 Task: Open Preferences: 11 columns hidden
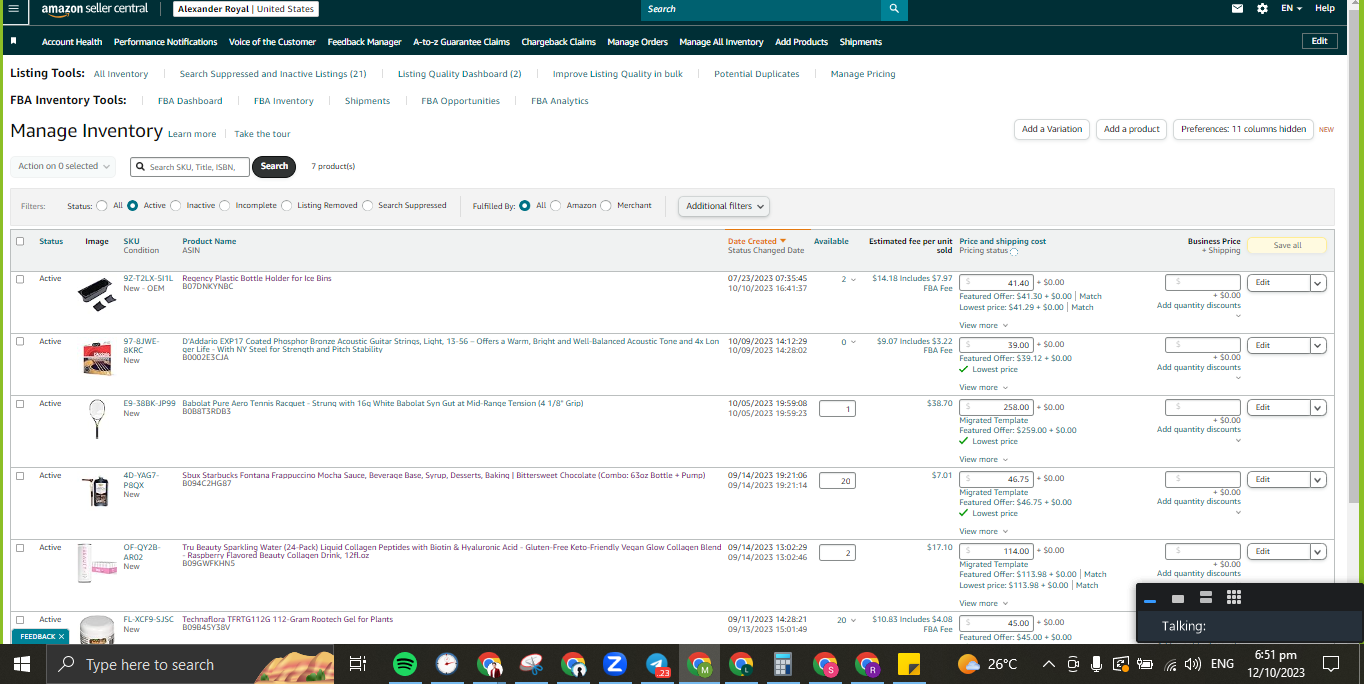click(x=1243, y=129)
